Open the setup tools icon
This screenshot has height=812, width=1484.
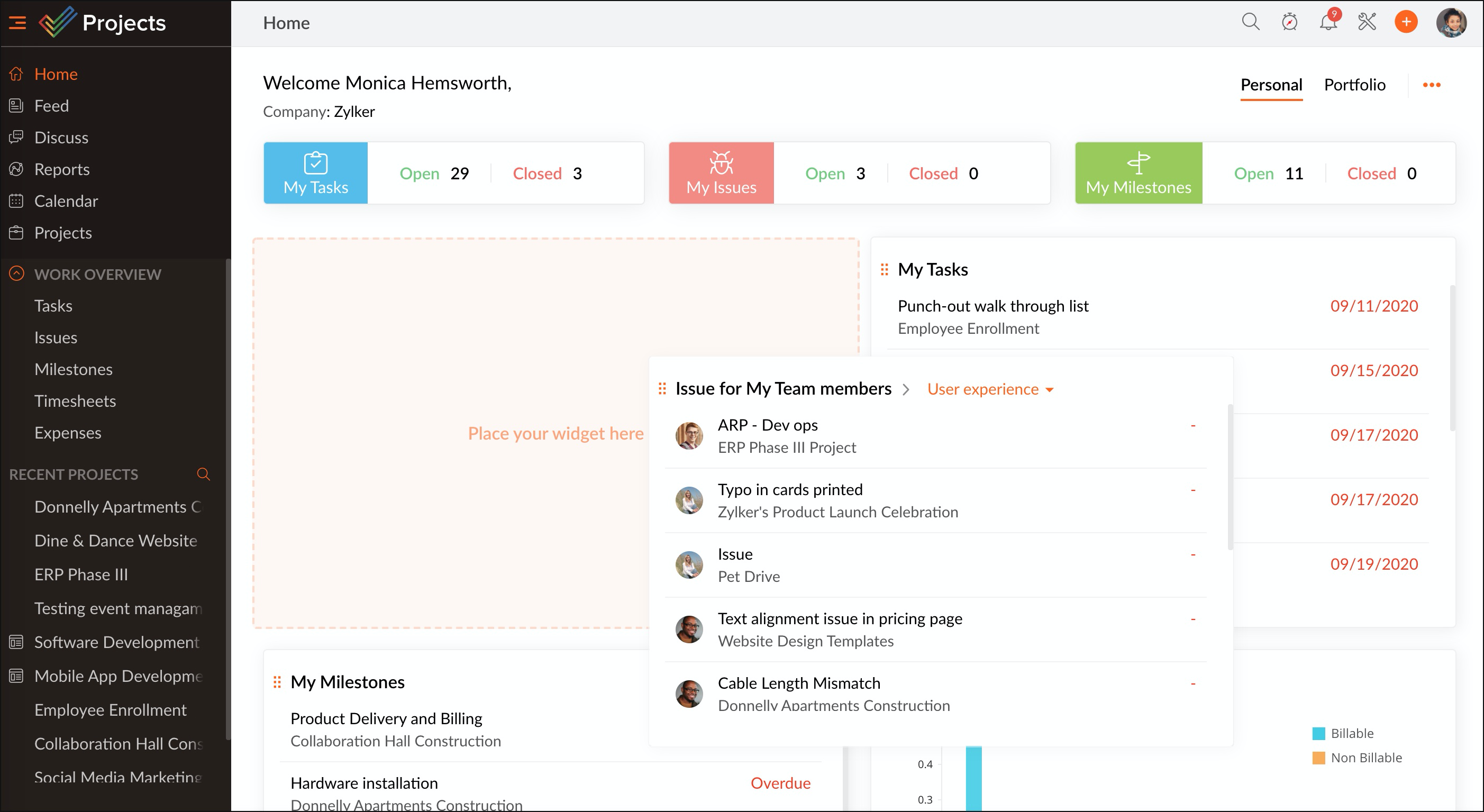[x=1367, y=22]
